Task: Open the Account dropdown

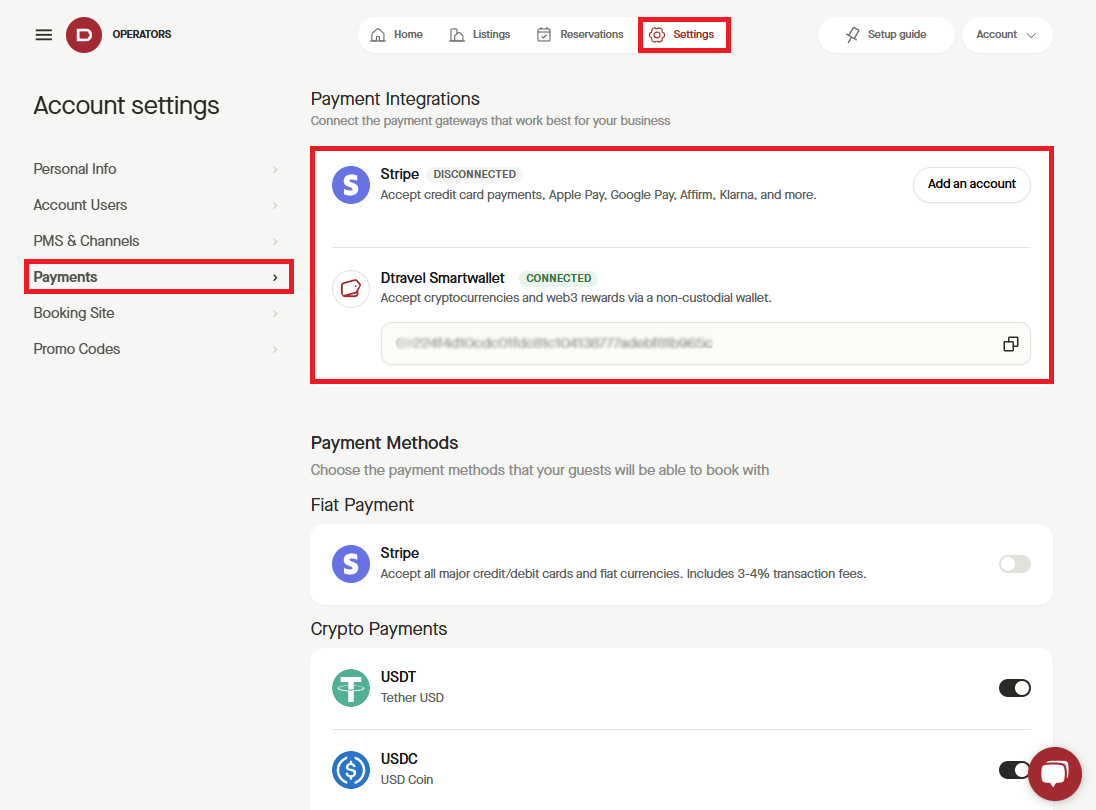Action: point(1007,35)
